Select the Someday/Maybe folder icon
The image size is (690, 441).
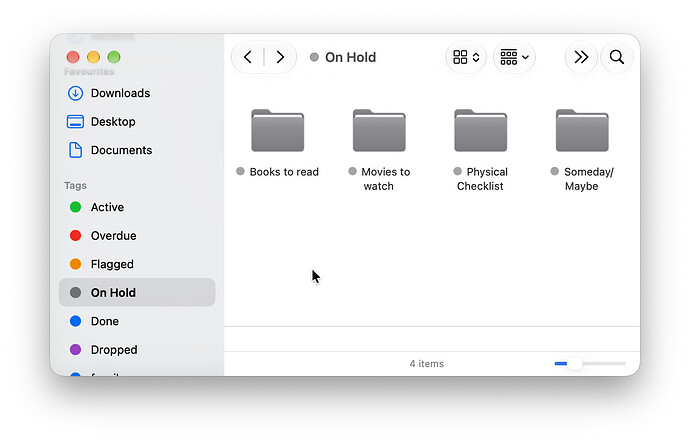pos(582,130)
